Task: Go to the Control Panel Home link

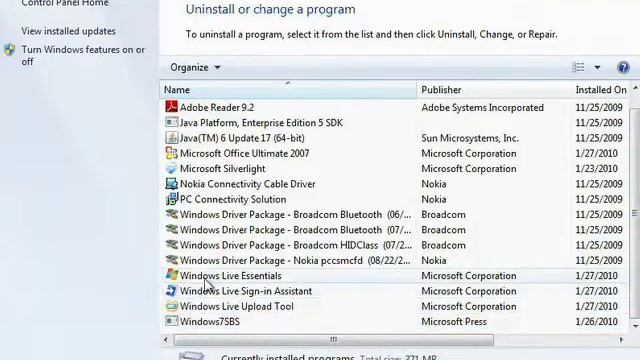Action: (65, 4)
